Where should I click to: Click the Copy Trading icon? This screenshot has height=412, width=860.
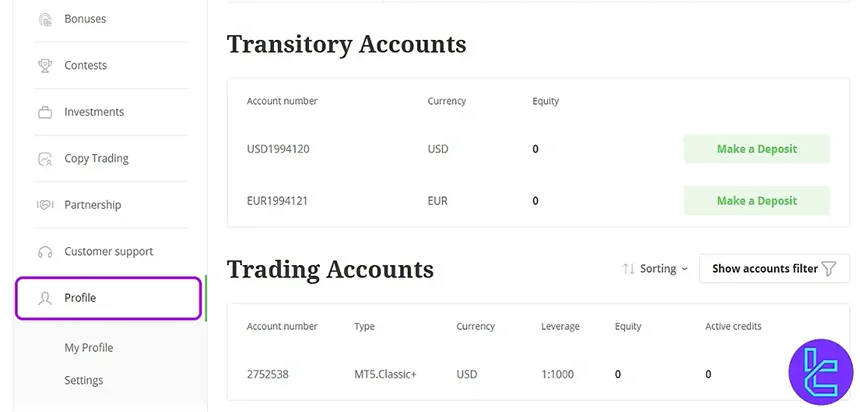[44, 159]
